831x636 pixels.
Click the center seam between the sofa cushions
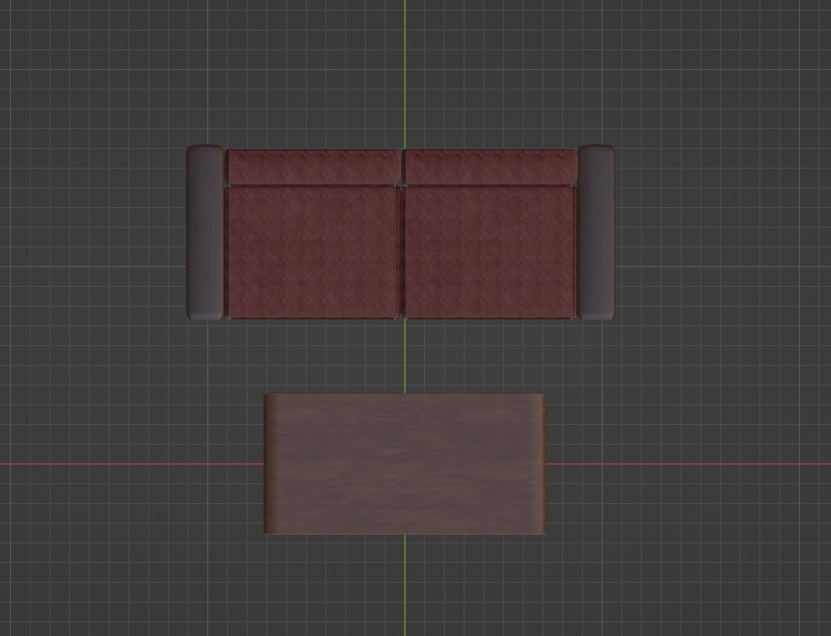coord(403,250)
